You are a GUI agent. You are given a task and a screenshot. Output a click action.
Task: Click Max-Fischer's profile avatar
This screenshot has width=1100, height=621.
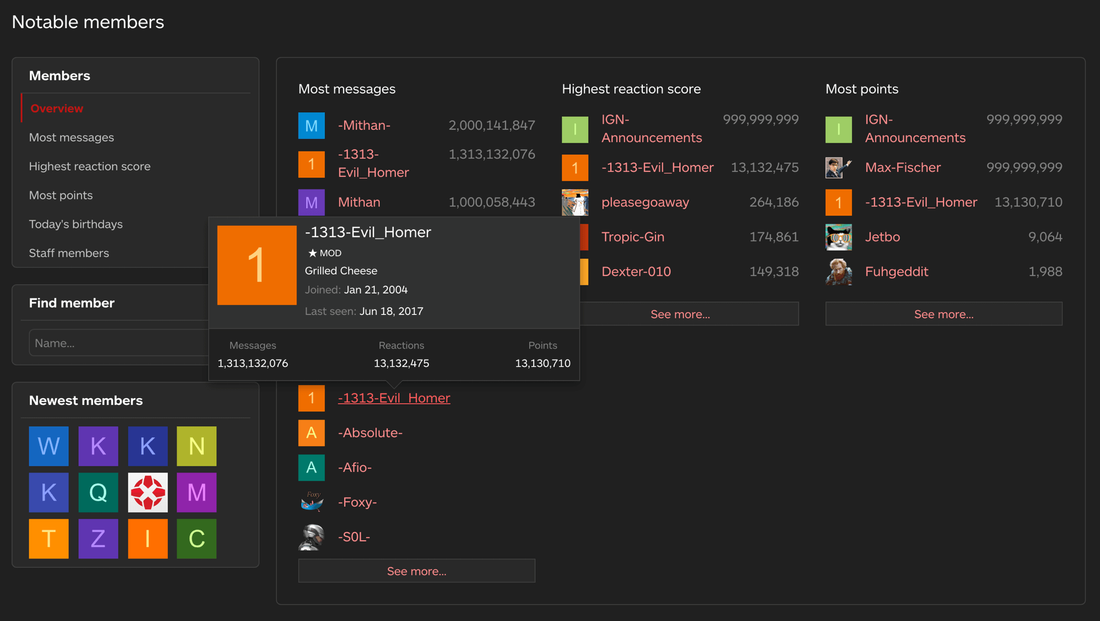838,167
